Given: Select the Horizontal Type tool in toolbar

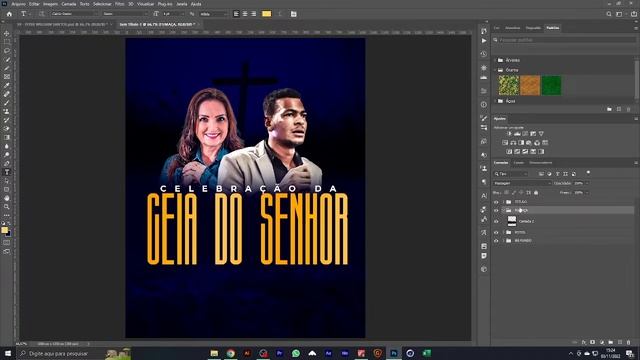Looking at the screenshot, I should pos(7,172).
